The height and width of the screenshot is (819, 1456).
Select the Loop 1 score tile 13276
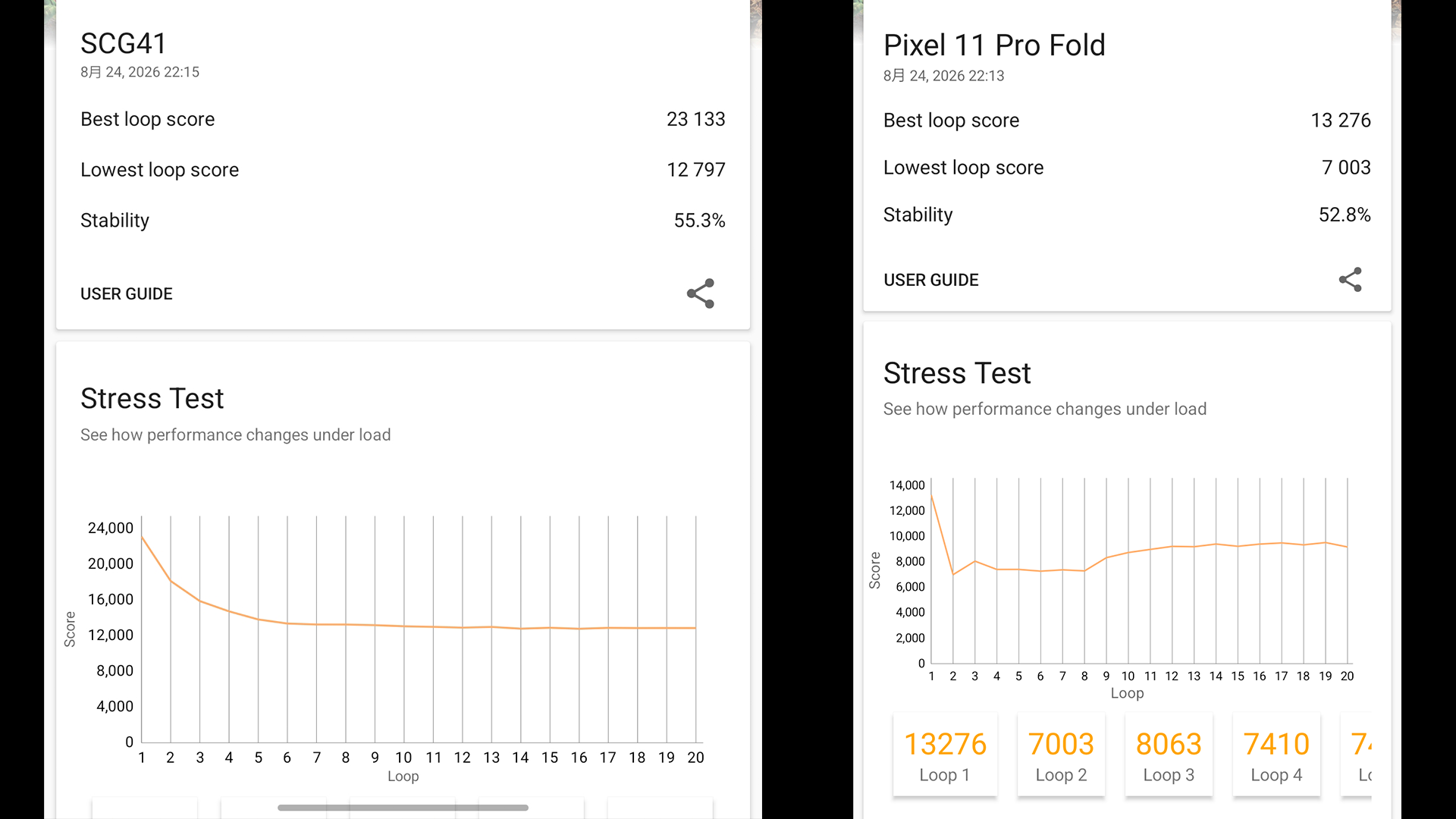point(945,755)
